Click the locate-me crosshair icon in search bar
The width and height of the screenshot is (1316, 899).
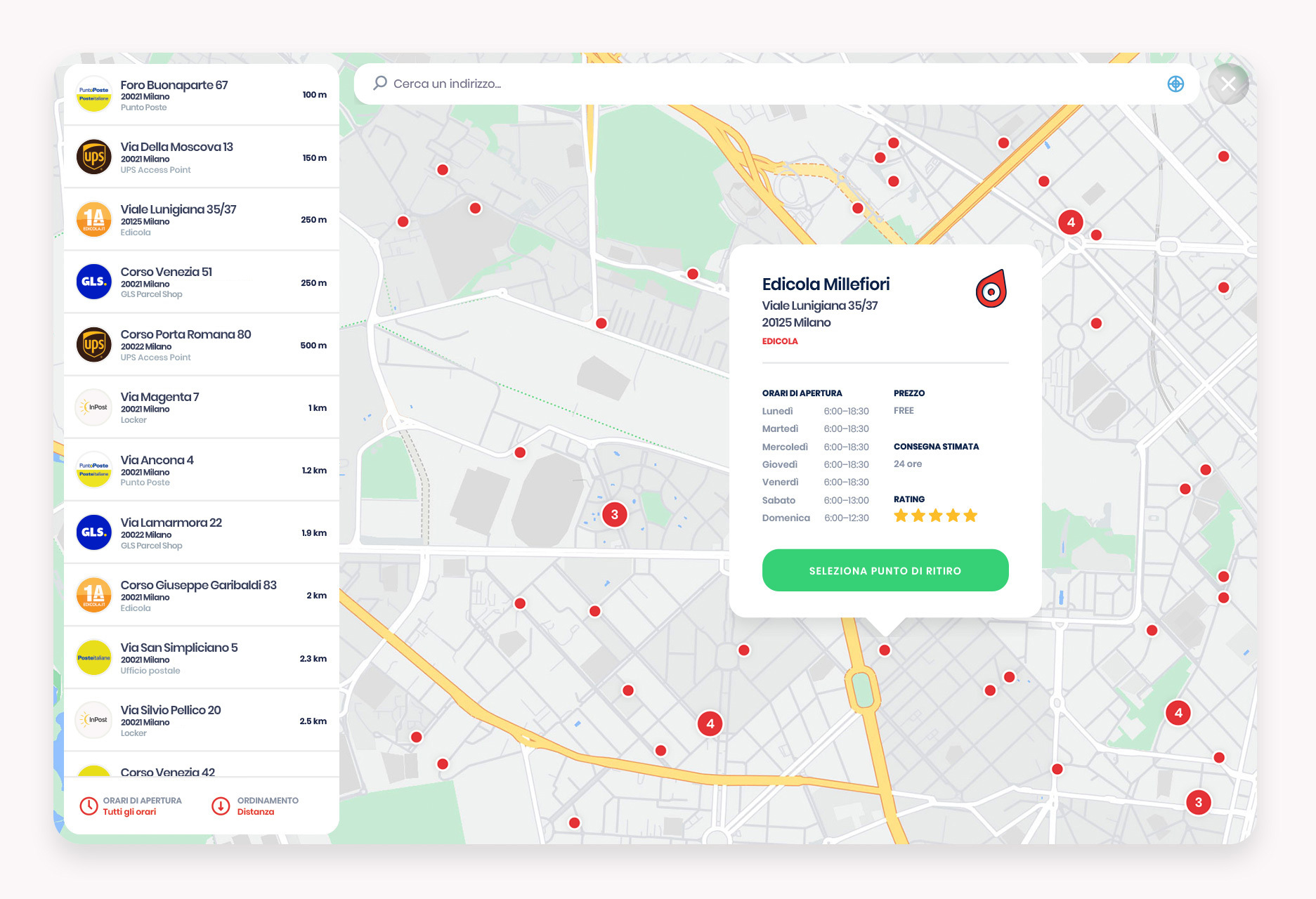click(1175, 84)
